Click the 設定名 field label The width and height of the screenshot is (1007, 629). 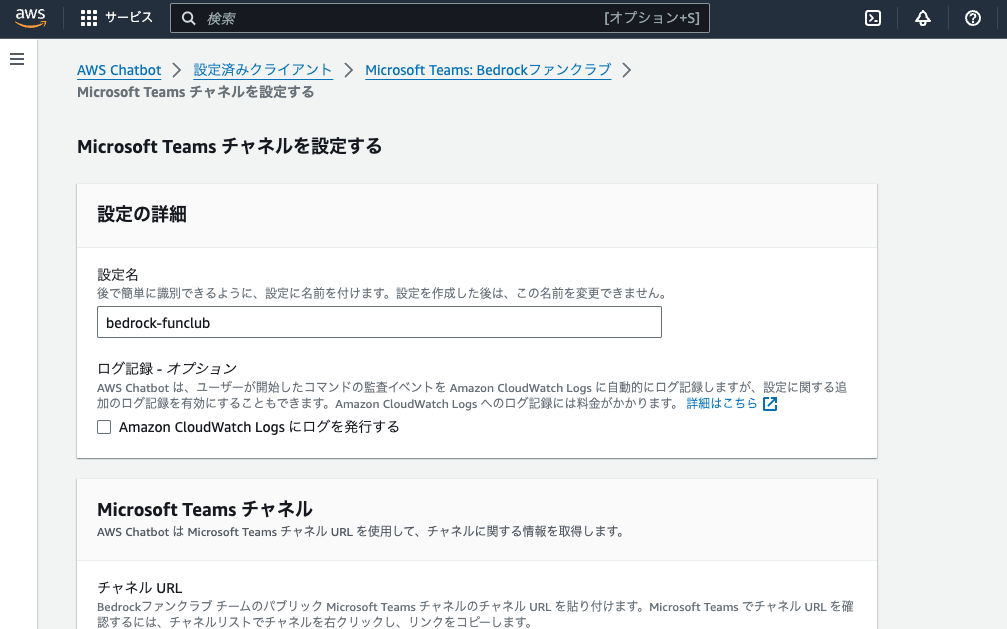118,275
